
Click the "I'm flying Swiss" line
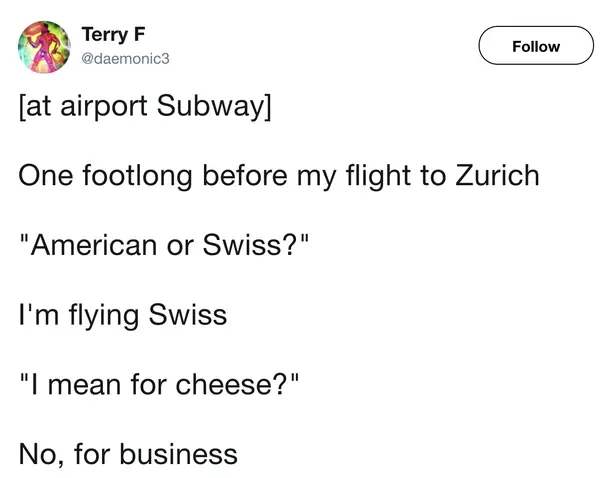click(123, 316)
